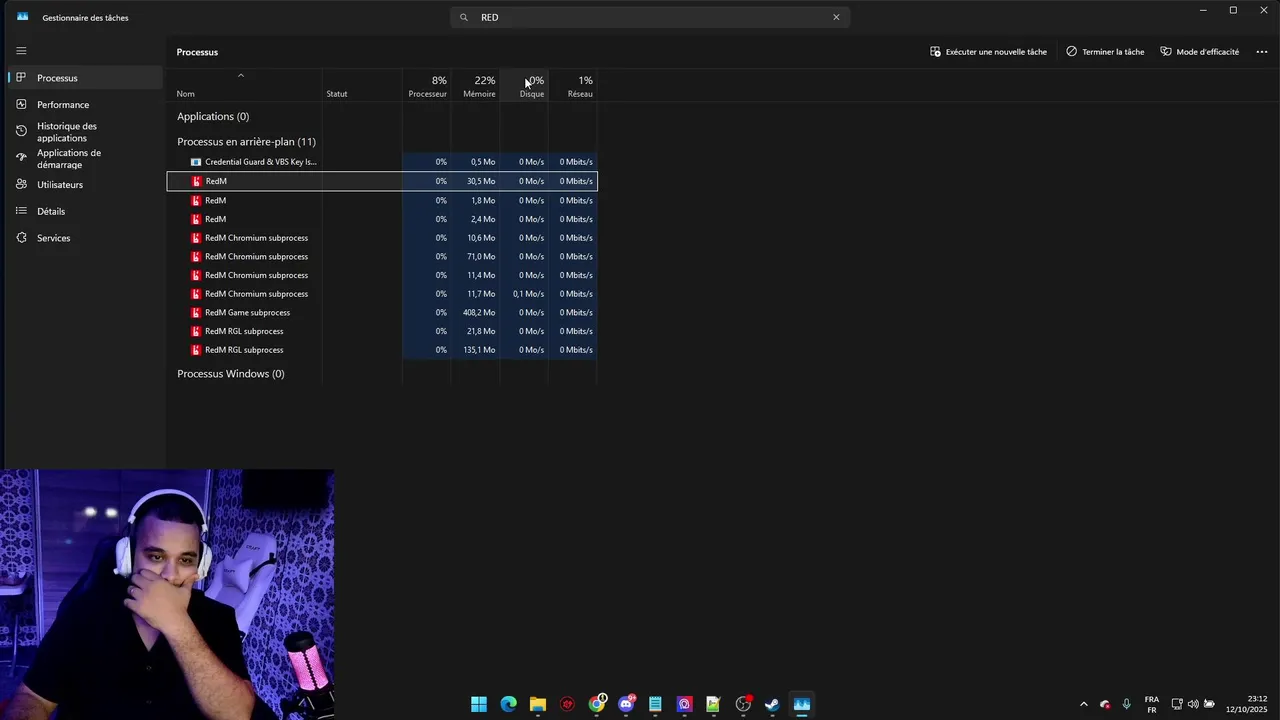
Task: Open the purple app taskbar icon
Action: coord(684,704)
